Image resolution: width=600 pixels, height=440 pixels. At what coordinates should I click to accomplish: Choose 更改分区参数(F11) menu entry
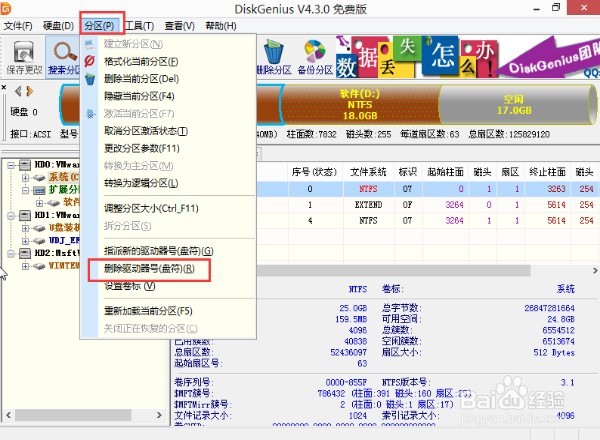click(x=142, y=148)
